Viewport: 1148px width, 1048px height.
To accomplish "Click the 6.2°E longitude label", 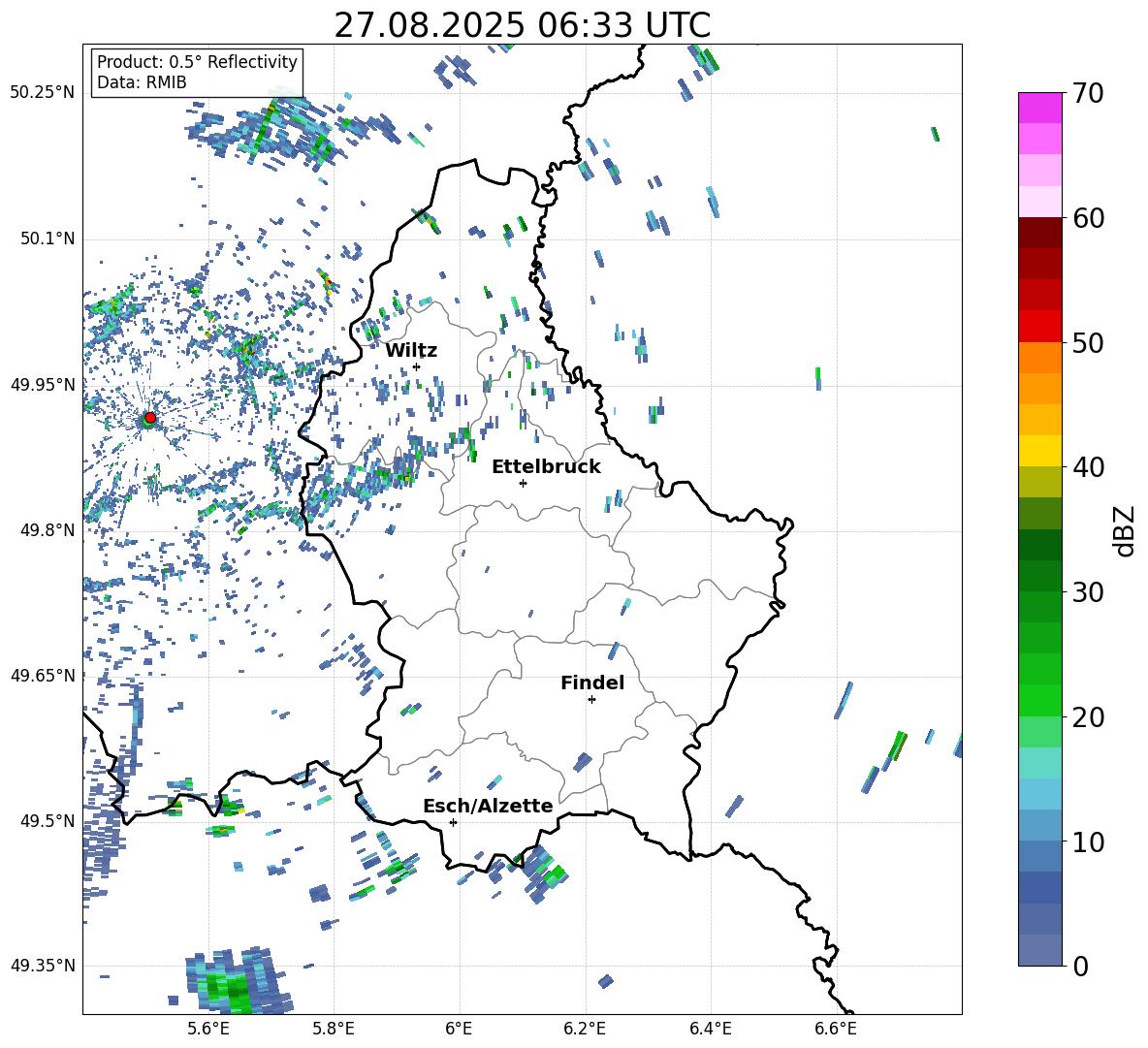I will click(x=585, y=1029).
